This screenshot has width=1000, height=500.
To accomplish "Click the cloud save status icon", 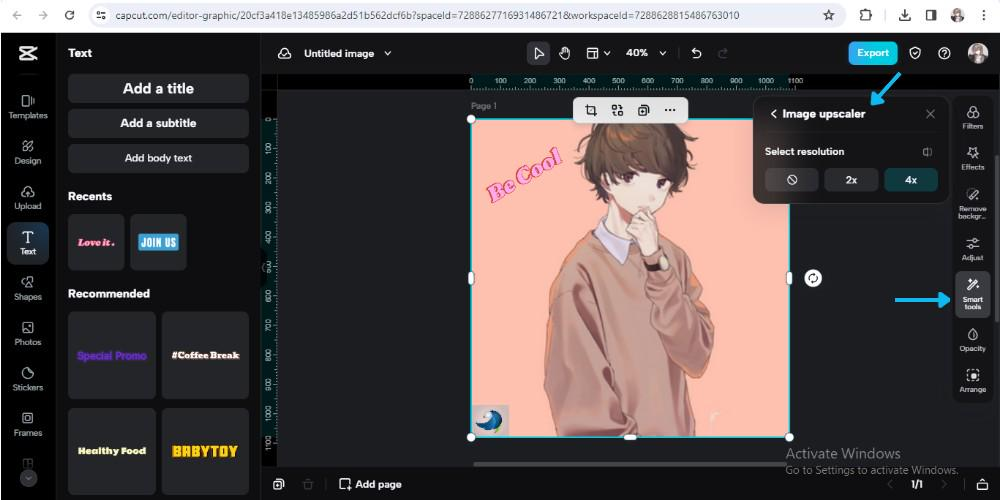I will point(284,54).
